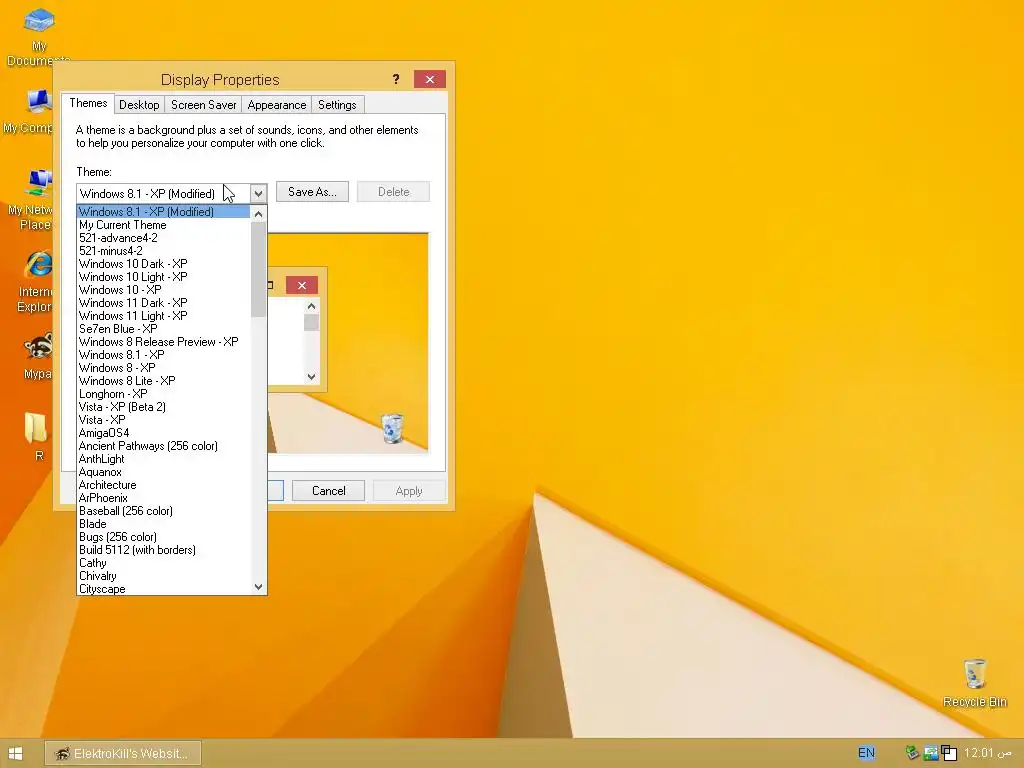Pick Windows 11 Light - XP theme

pyautogui.click(x=163, y=316)
